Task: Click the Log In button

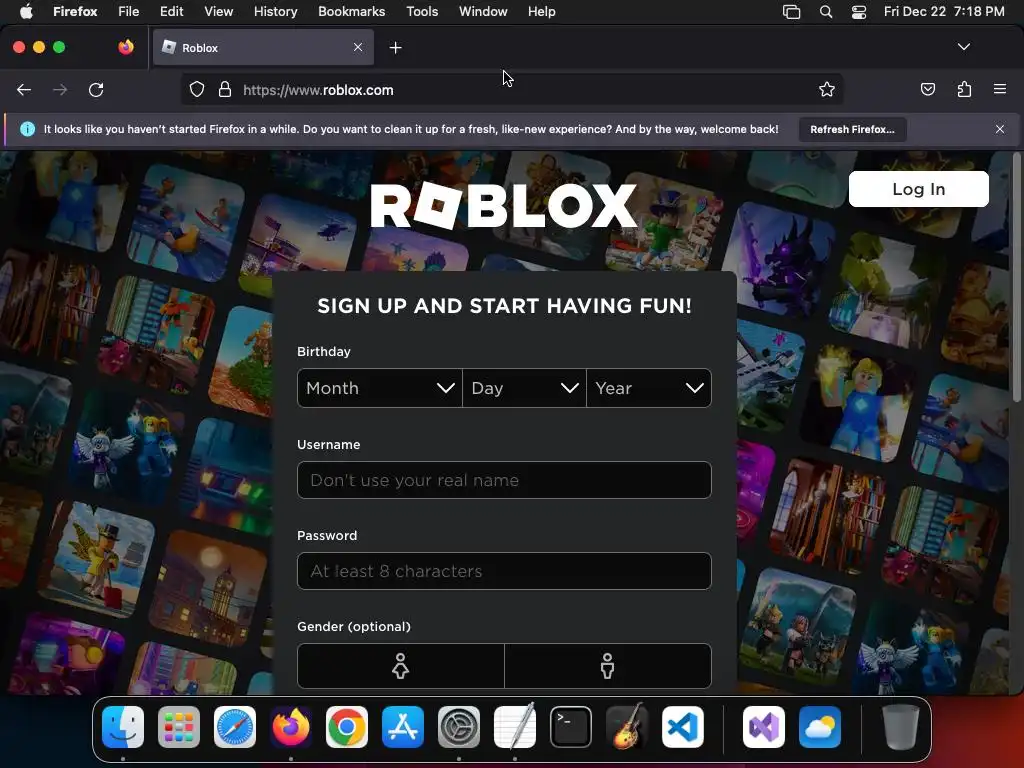Action: (918, 189)
